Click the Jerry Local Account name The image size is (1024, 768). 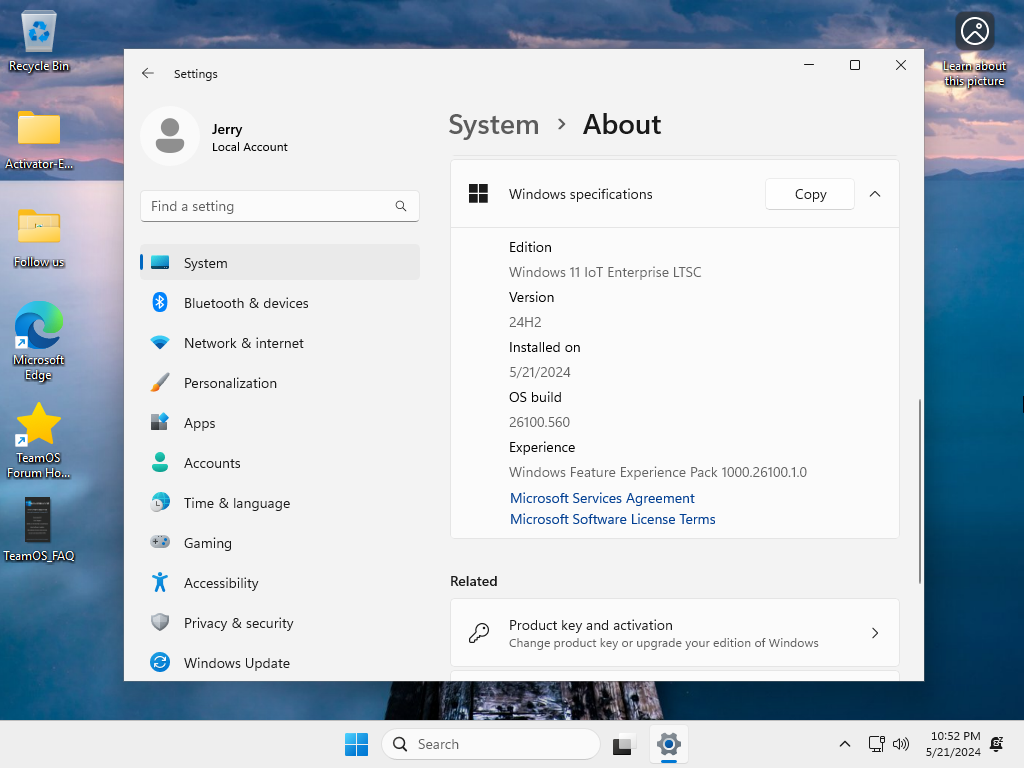click(249, 137)
